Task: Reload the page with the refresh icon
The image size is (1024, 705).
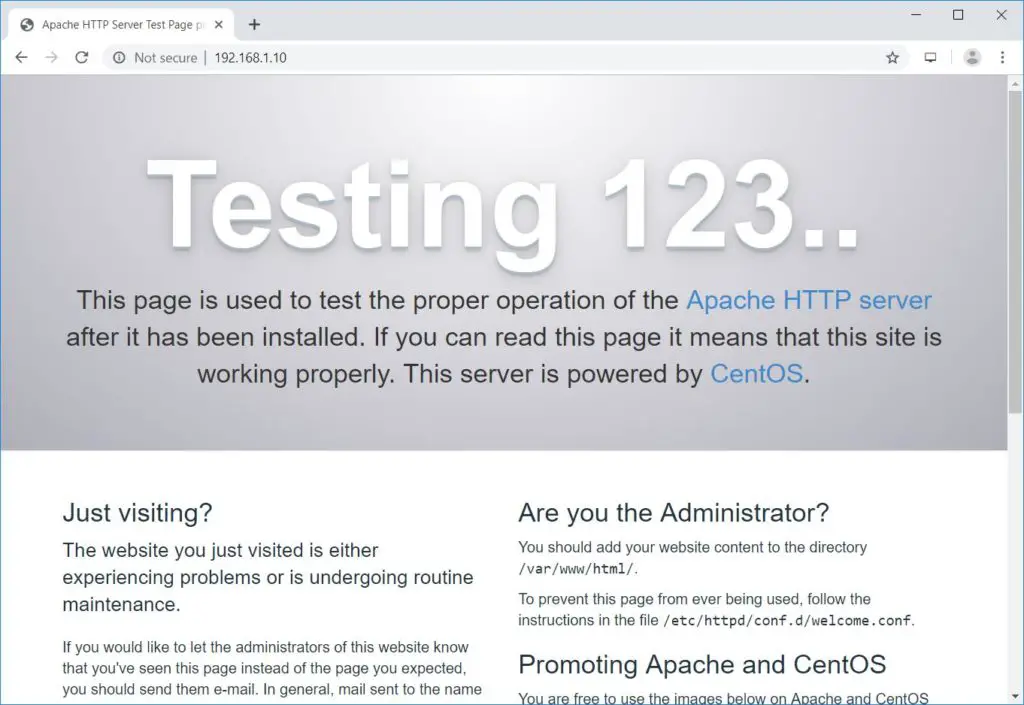Action: [82, 57]
